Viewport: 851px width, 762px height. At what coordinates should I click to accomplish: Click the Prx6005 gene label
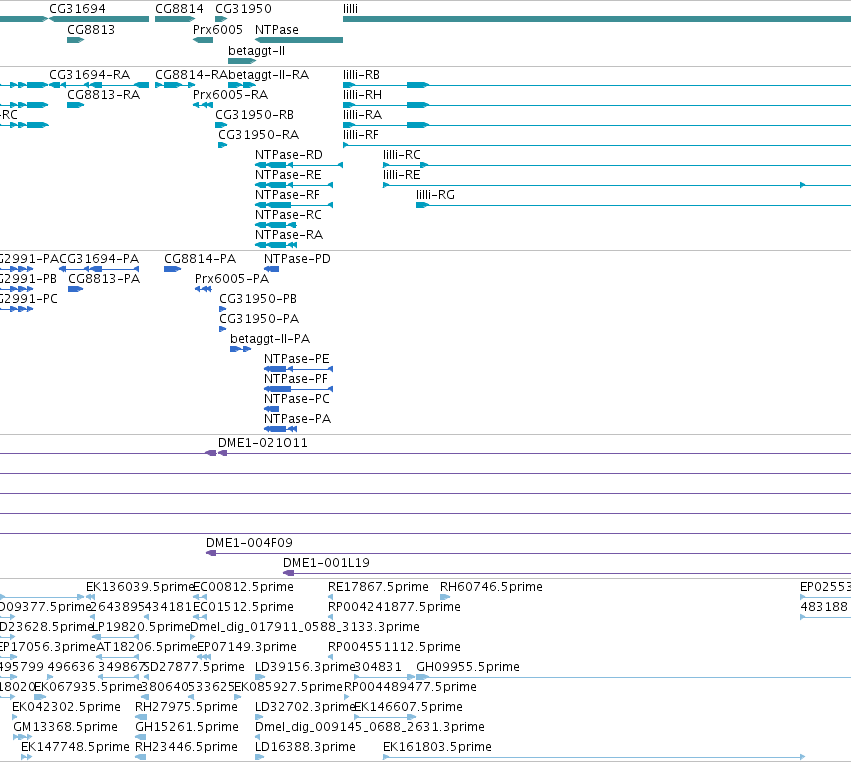coord(218,29)
